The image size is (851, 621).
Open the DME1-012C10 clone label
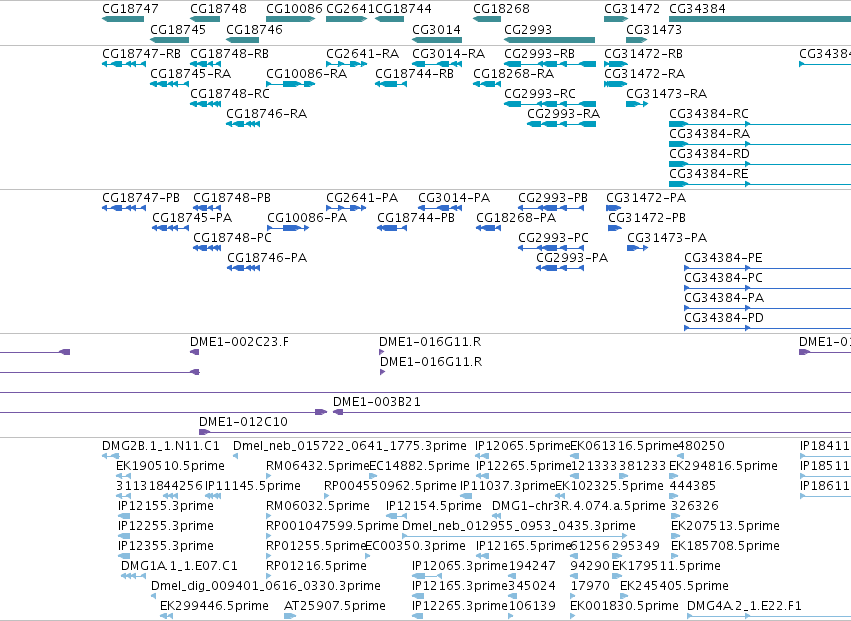(x=243, y=422)
